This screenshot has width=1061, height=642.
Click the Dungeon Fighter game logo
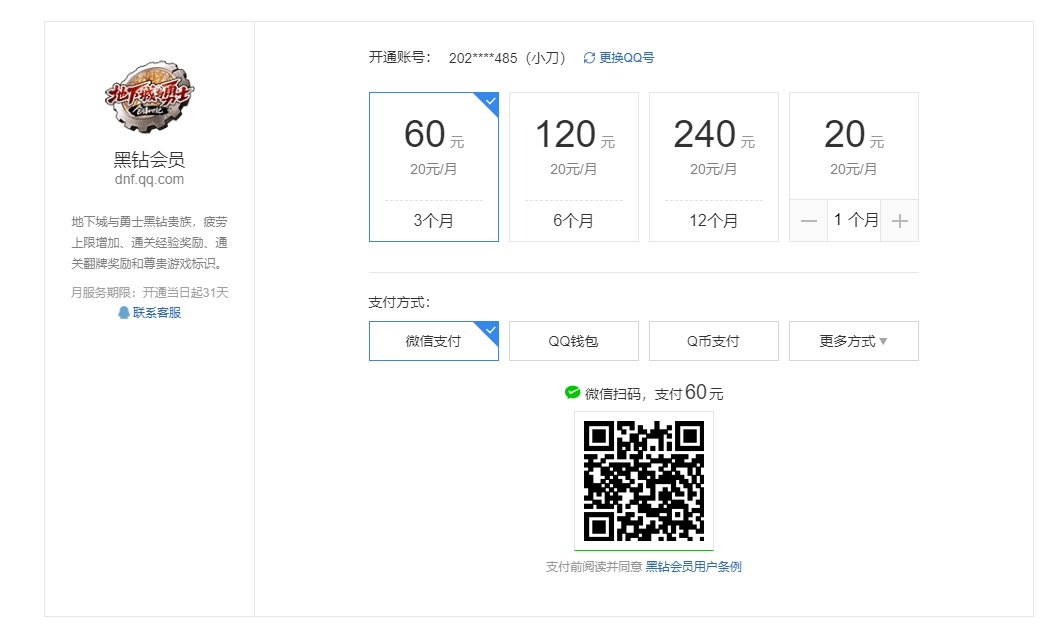click(x=149, y=97)
